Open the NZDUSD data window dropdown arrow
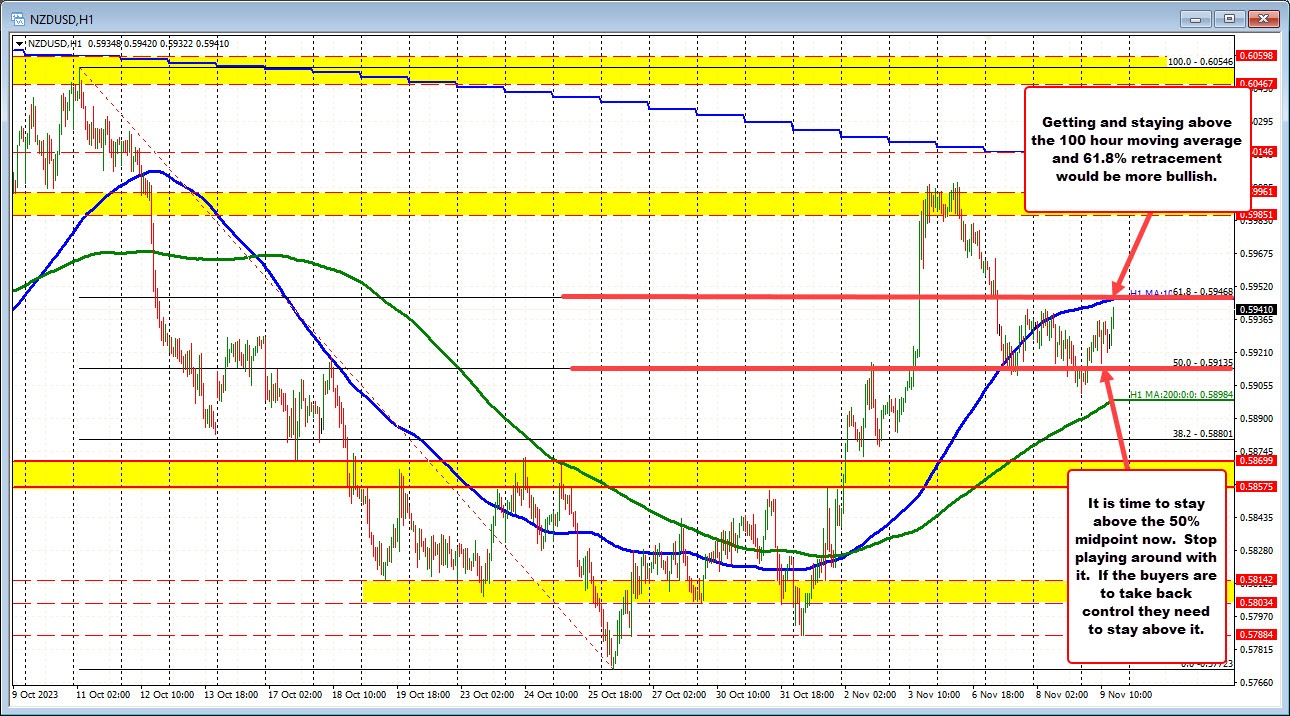Viewport: 1290px width, 716px height. coord(19,43)
